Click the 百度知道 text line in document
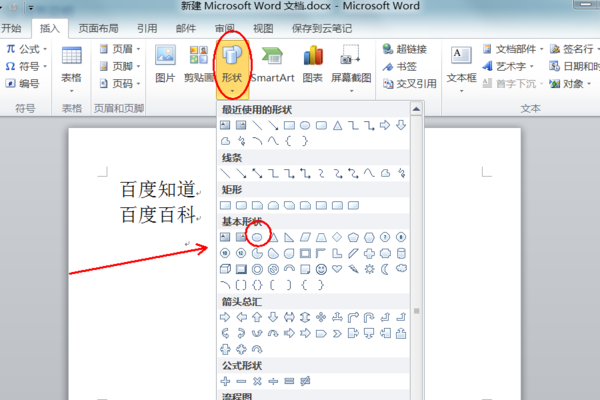Viewport: 600px width, 400px height. coord(158,189)
